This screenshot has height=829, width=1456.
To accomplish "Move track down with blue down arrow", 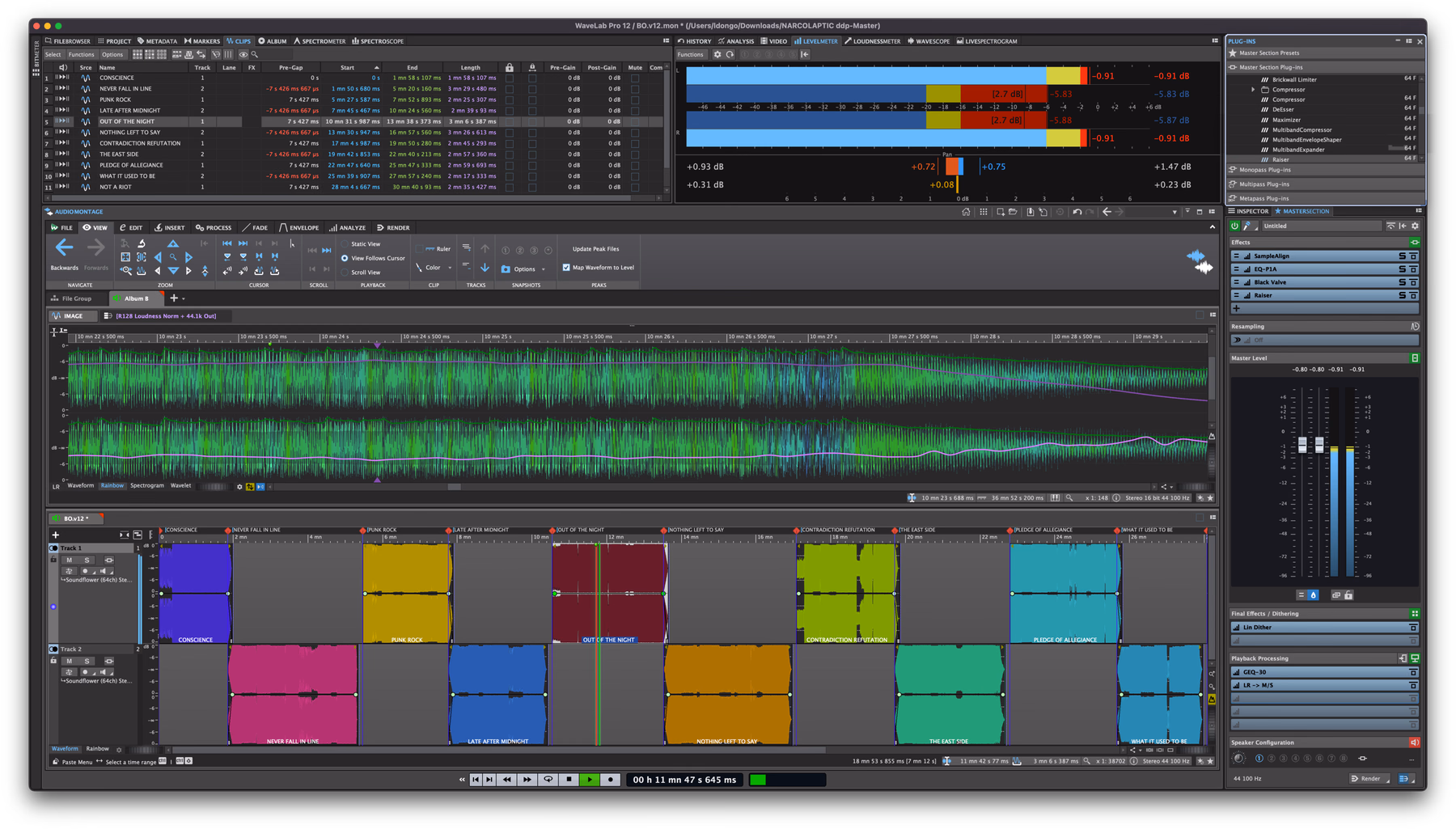I will (485, 268).
